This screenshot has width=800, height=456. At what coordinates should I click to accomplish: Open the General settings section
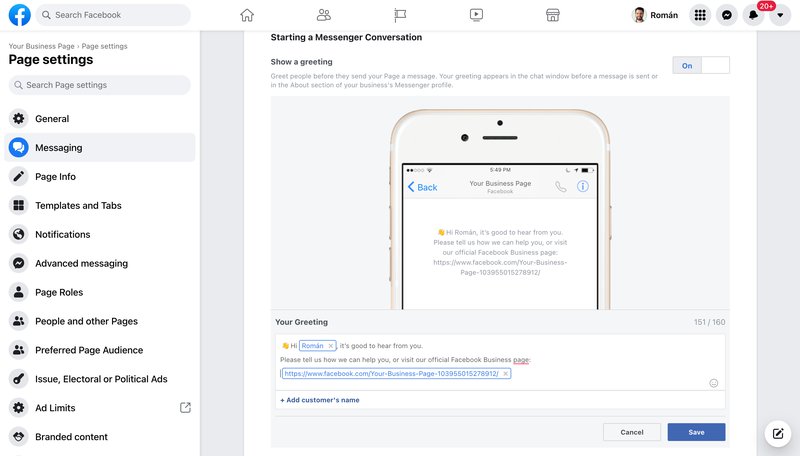pos(99,118)
